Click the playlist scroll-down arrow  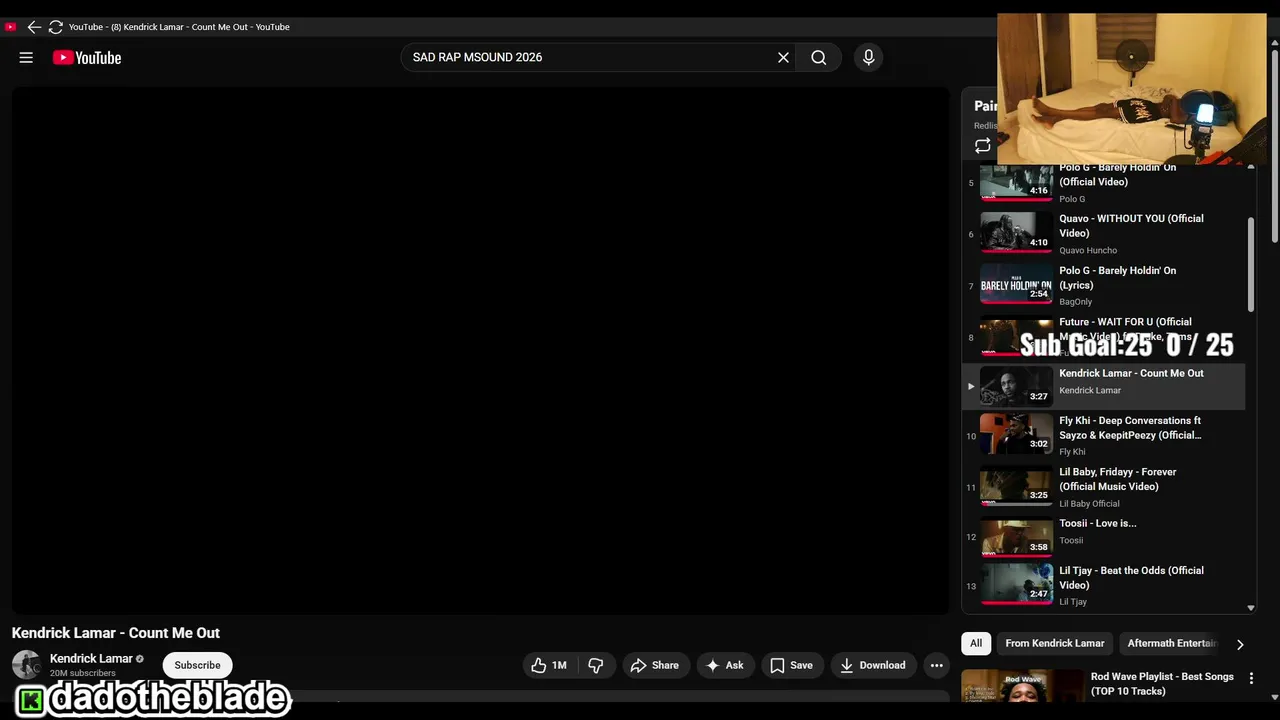click(x=1251, y=608)
